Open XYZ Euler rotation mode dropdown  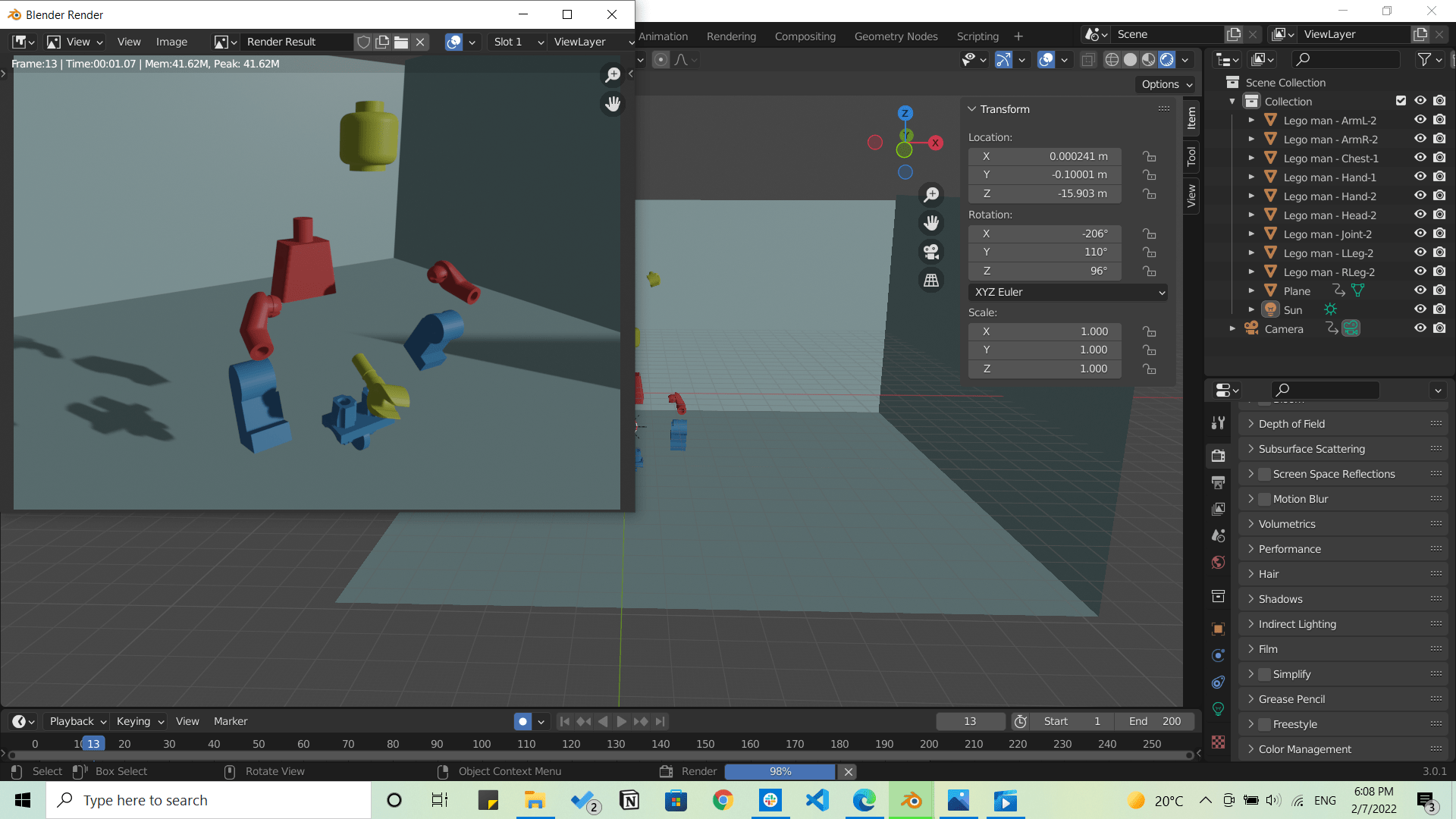[1068, 292]
